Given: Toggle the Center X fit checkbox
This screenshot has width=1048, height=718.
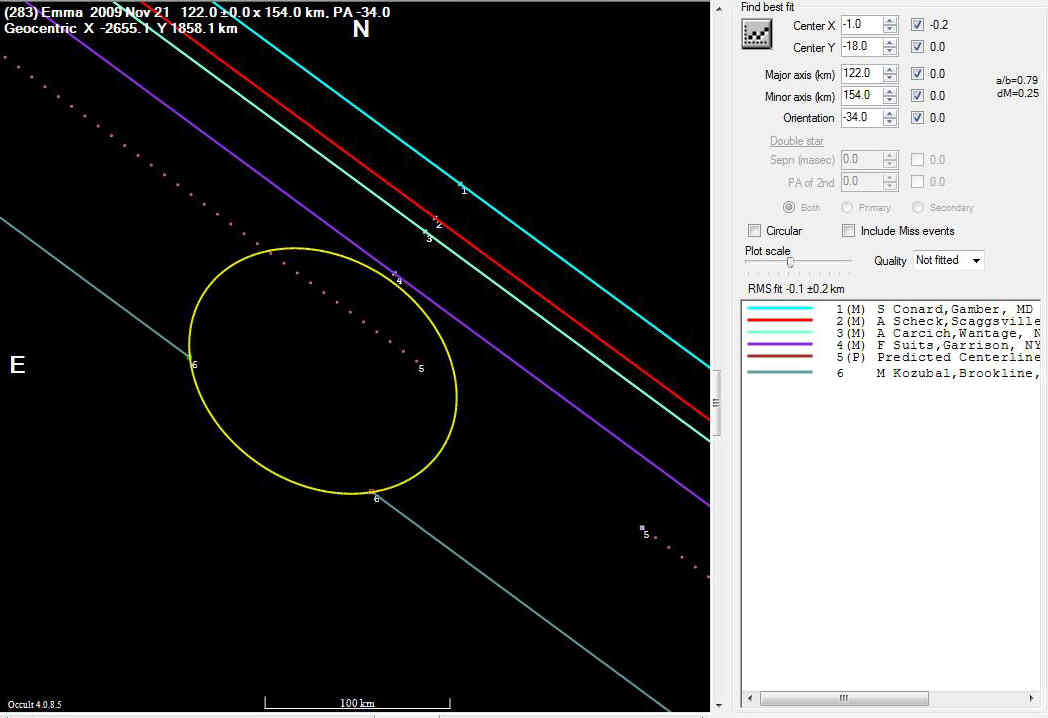Looking at the screenshot, I should pyautogui.click(x=918, y=25).
